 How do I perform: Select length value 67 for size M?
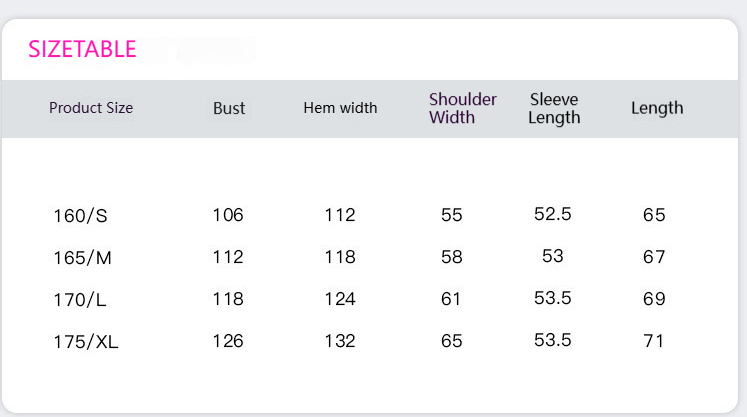tap(654, 257)
